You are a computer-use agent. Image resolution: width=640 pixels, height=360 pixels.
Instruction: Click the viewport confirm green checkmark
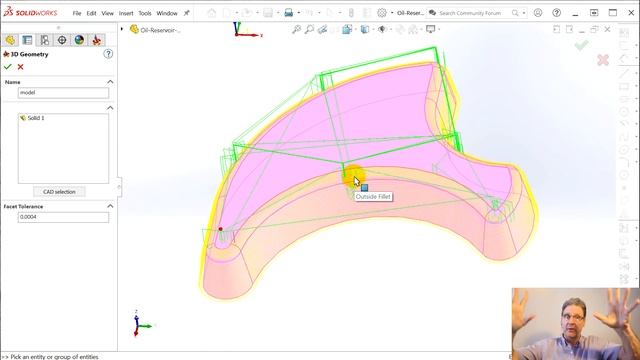(x=581, y=45)
